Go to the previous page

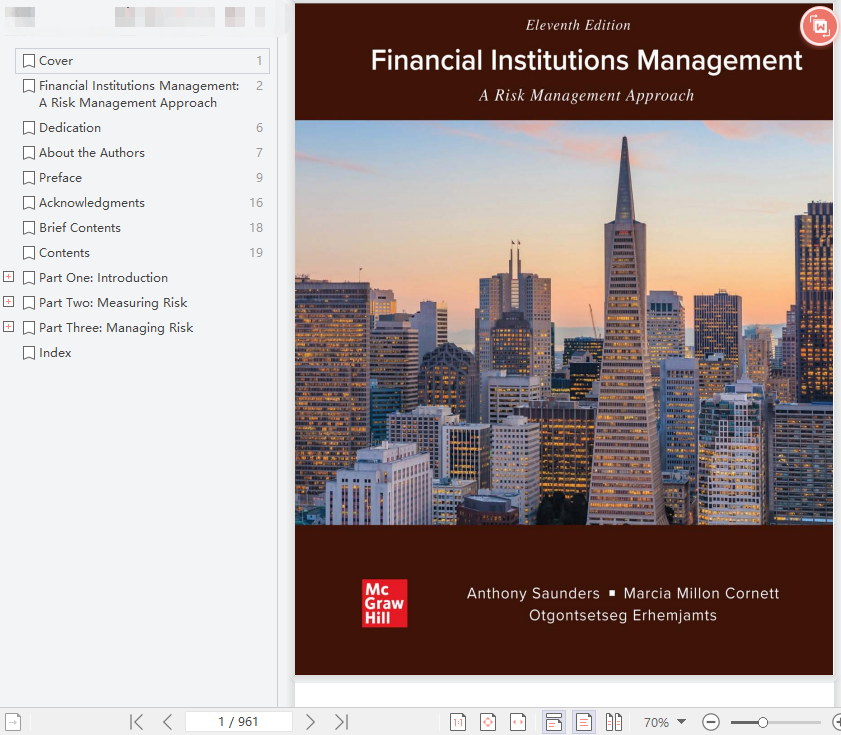(167, 722)
